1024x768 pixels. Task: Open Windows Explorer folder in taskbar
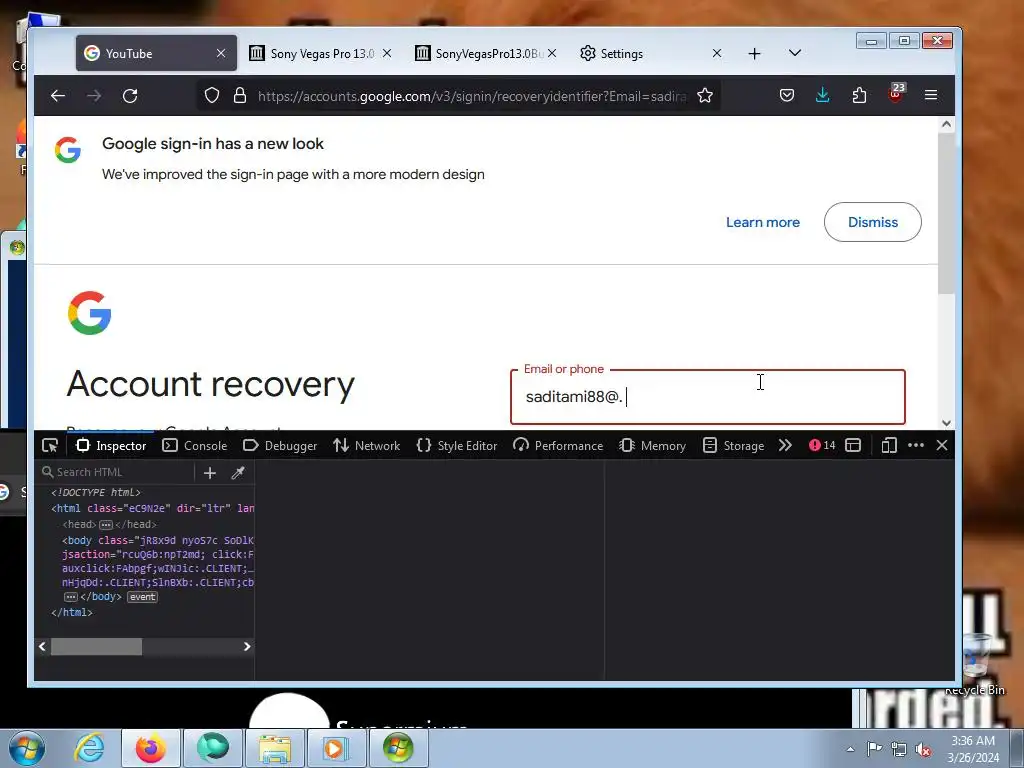point(274,748)
